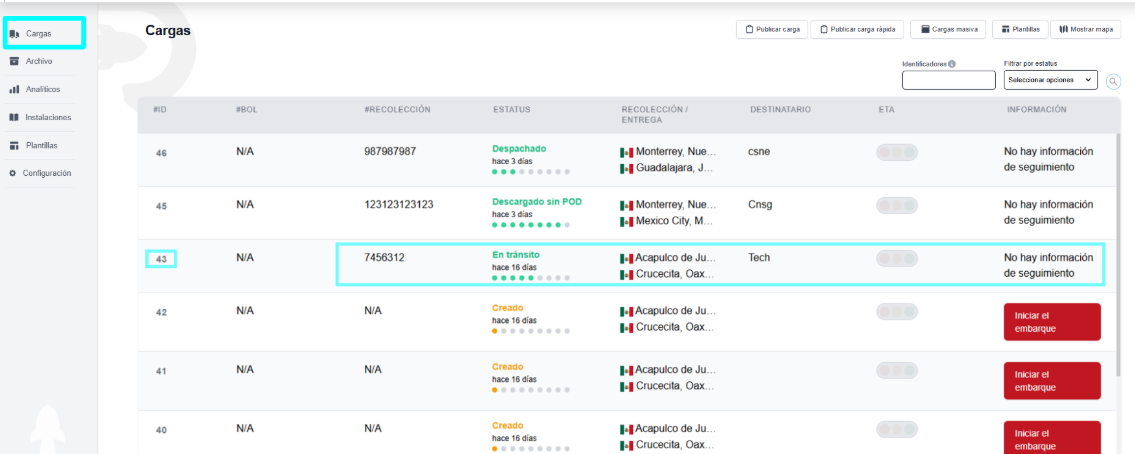This screenshot has width=1135, height=454.
Task: Go to the Analíticos sidebar section
Action: (43, 89)
